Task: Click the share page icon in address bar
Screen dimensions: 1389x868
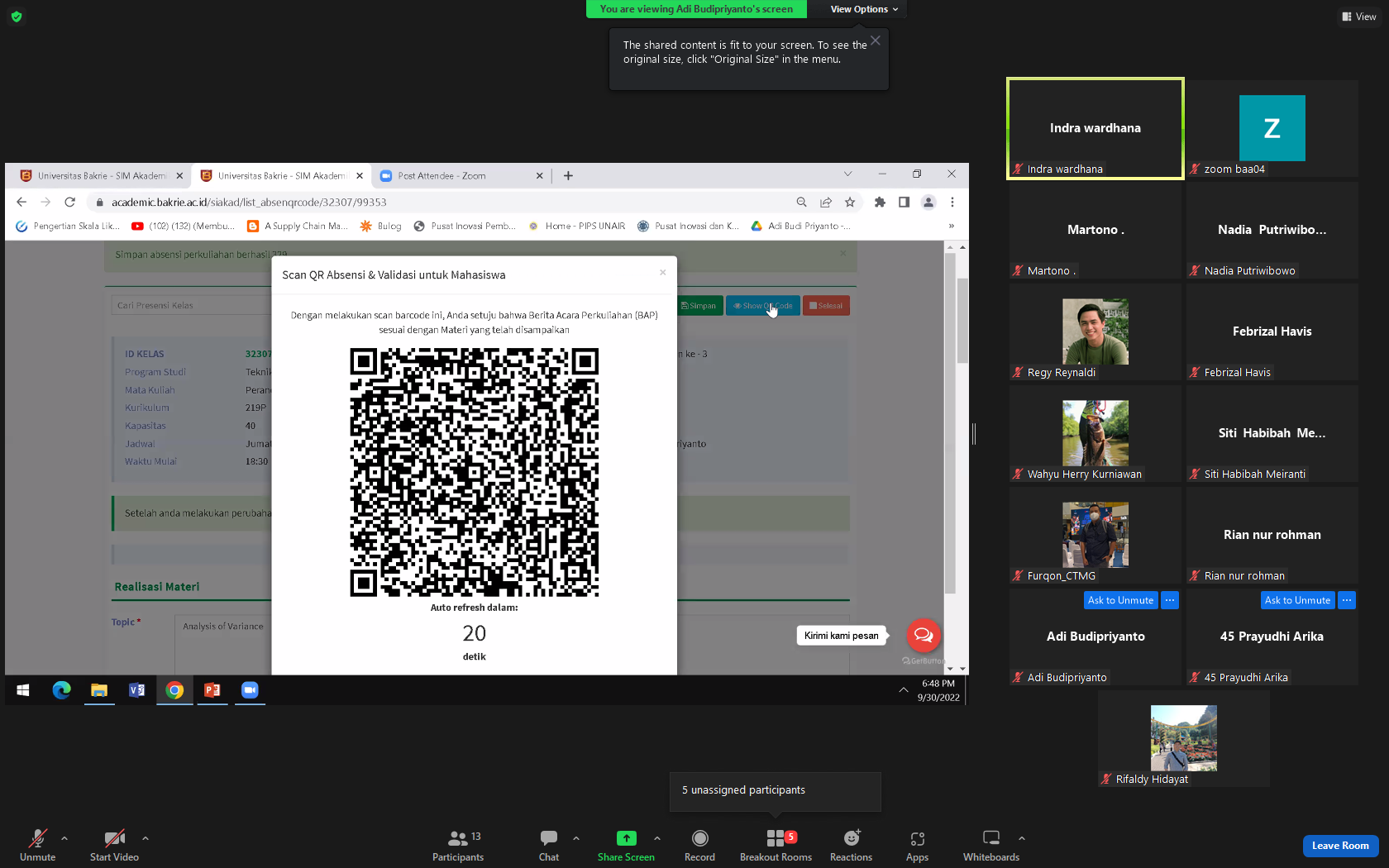Action: (826, 202)
